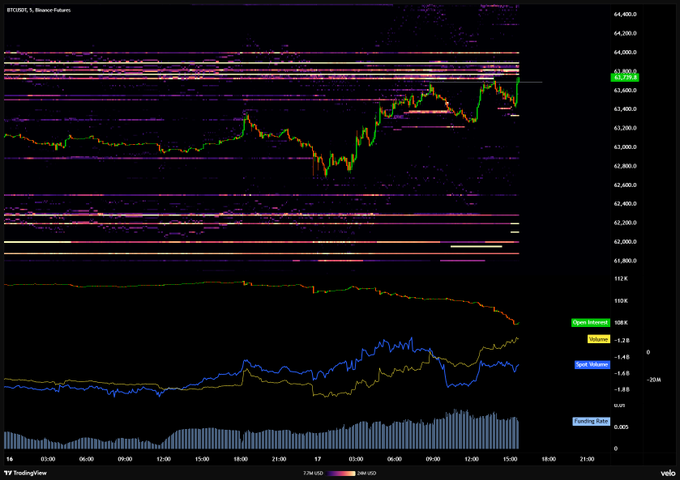
Task: Click the 7.7M USD legend minimum label
Action: tap(313, 473)
